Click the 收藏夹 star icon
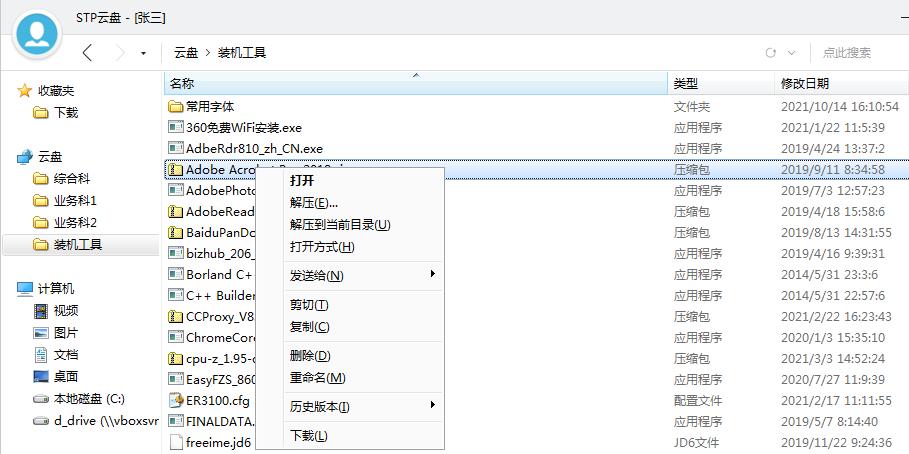The width and height of the screenshot is (909, 454). (x=24, y=90)
